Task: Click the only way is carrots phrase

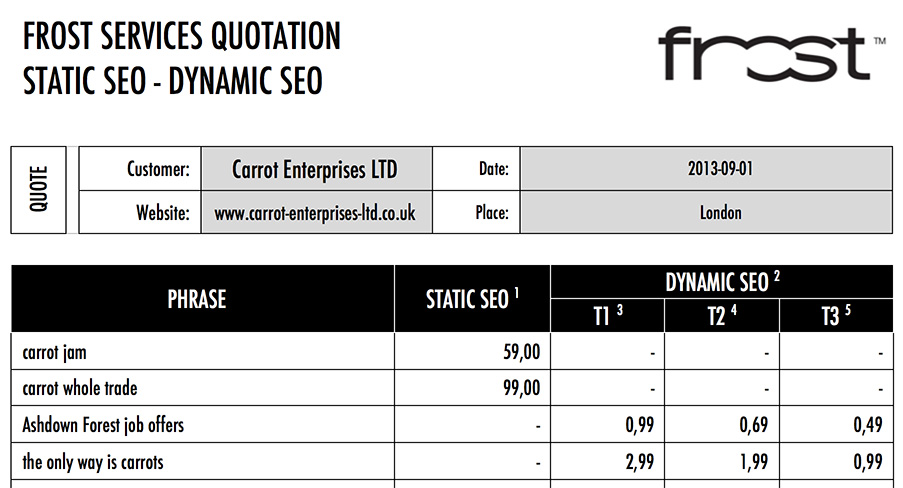Action: pyautogui.click(x=93, y=462)
